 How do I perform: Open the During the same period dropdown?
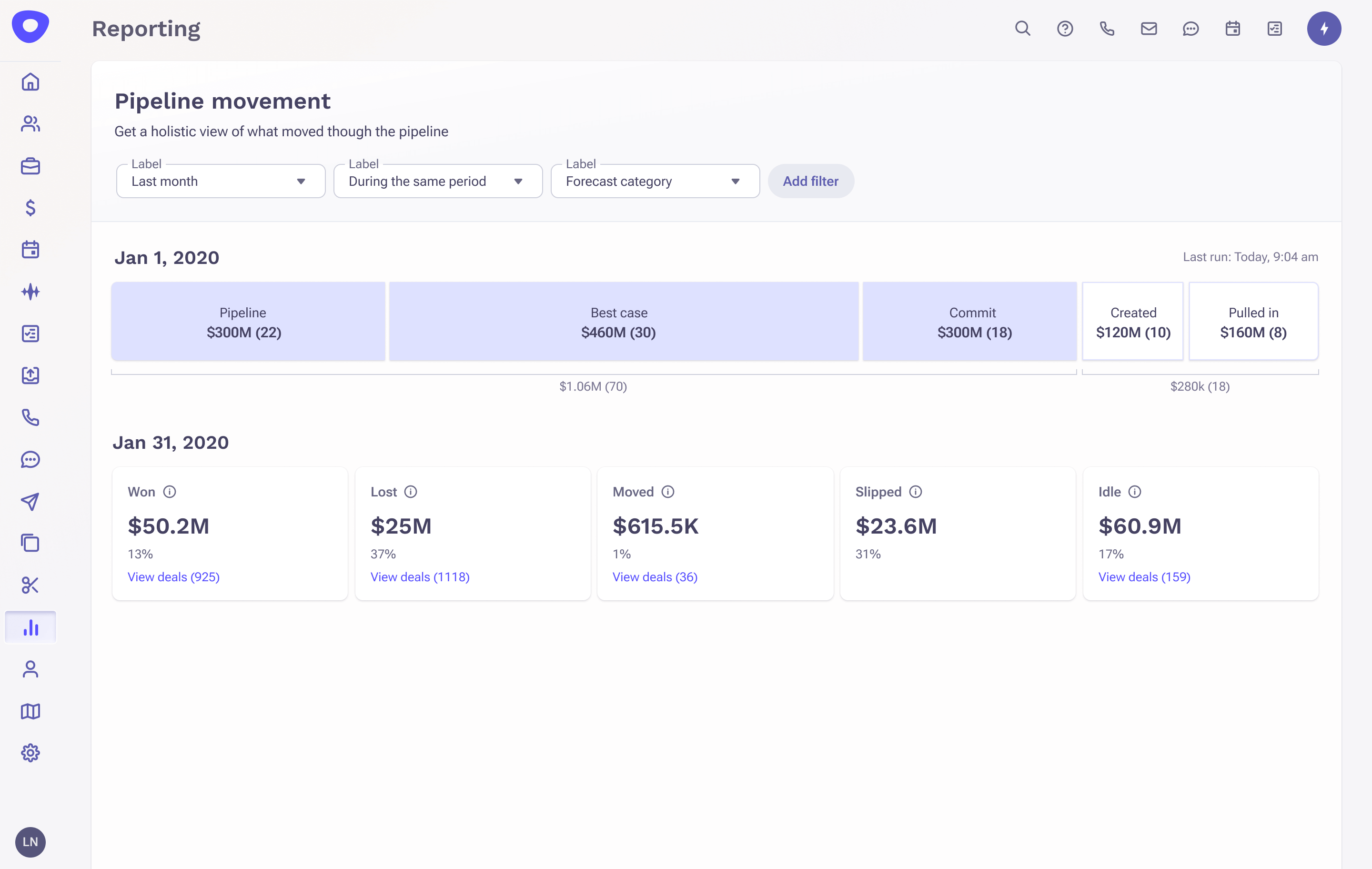click(x=438, y=181)
